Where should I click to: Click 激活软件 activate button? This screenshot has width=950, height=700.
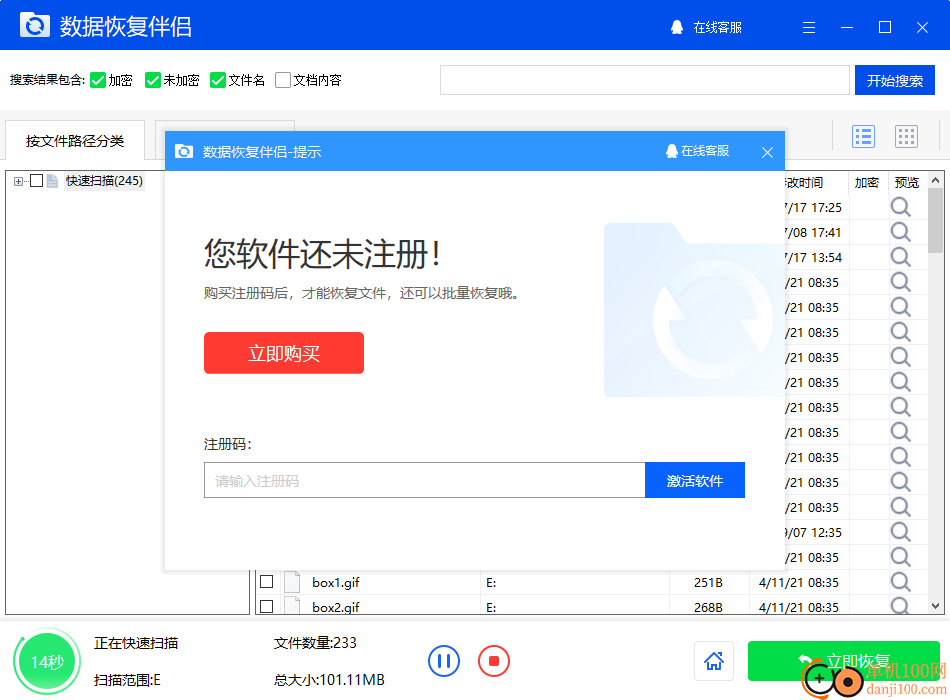[x=694, y=481]
